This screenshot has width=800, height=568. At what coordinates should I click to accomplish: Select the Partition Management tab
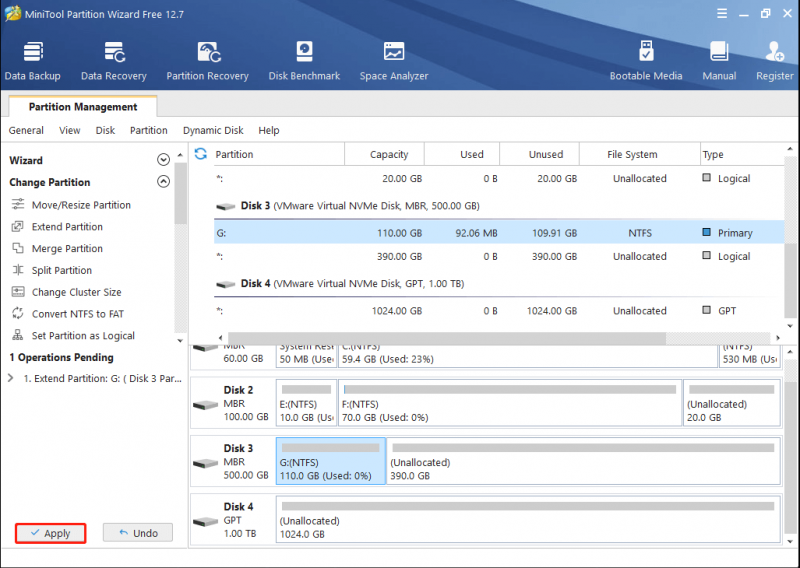coord(83,107)
